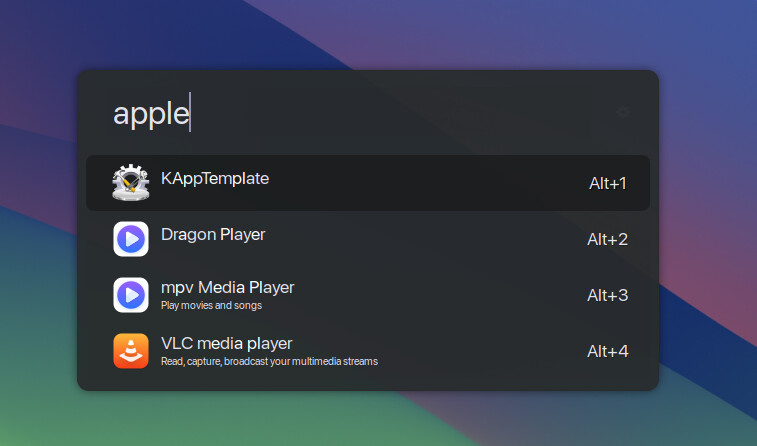The height and width of the screenshot is (446, 757).
Task: Place cursor after the word 'apple'
Action: coord(190,113)
